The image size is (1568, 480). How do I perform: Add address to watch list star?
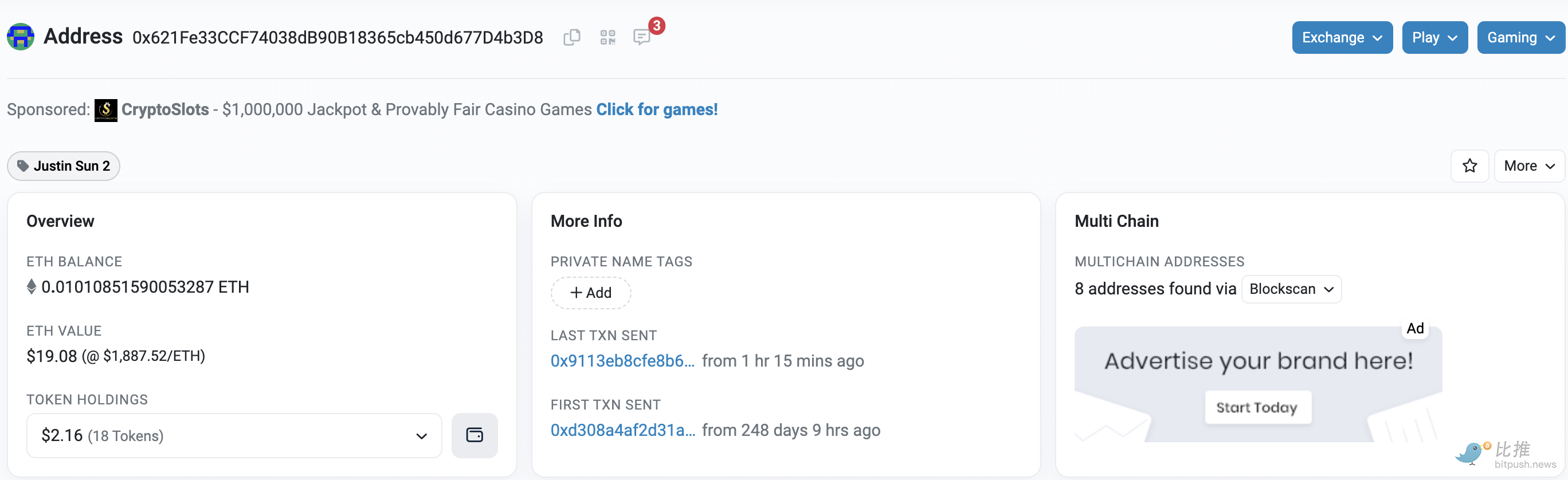[x=1469, y=166]
